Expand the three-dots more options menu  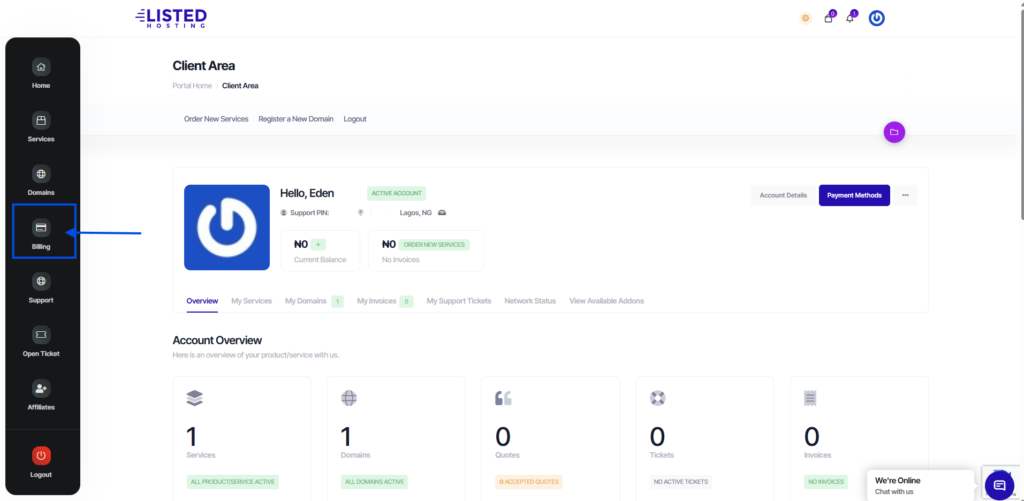905,195
